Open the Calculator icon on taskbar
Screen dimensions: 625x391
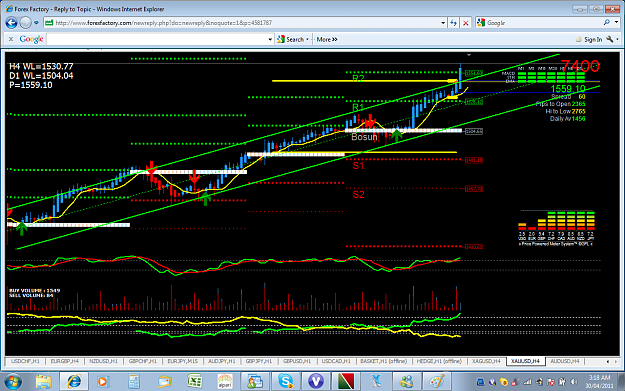coord(134,382)
